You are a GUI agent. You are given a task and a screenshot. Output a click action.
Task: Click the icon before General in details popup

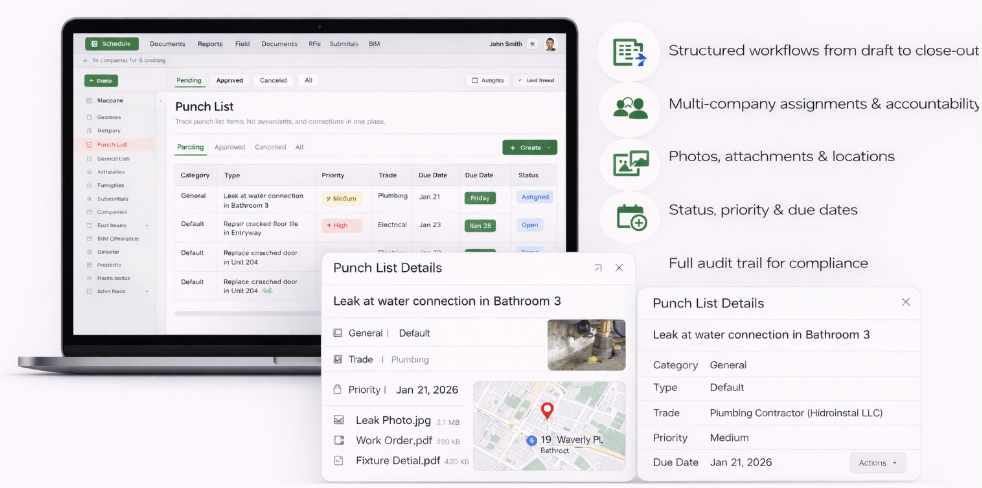[x=338, y=333]
